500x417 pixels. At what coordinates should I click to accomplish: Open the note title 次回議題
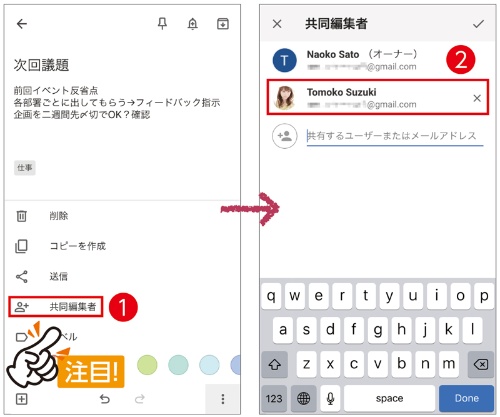point(41,65)
